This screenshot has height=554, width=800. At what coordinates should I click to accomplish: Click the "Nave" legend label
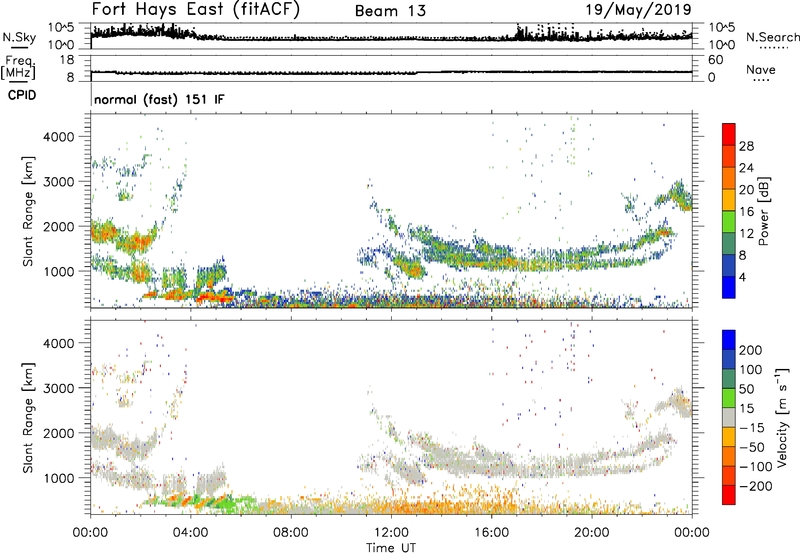(x=761, y=70)
